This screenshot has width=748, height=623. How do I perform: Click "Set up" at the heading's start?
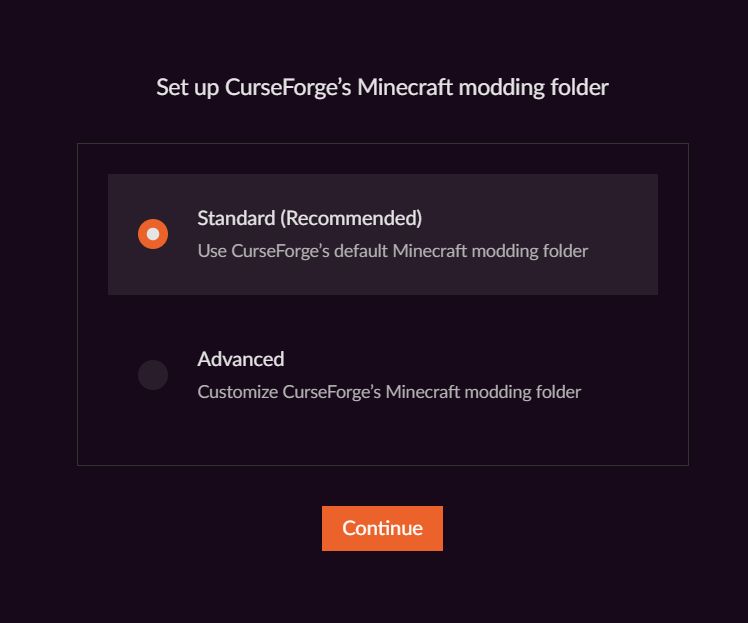183,88
